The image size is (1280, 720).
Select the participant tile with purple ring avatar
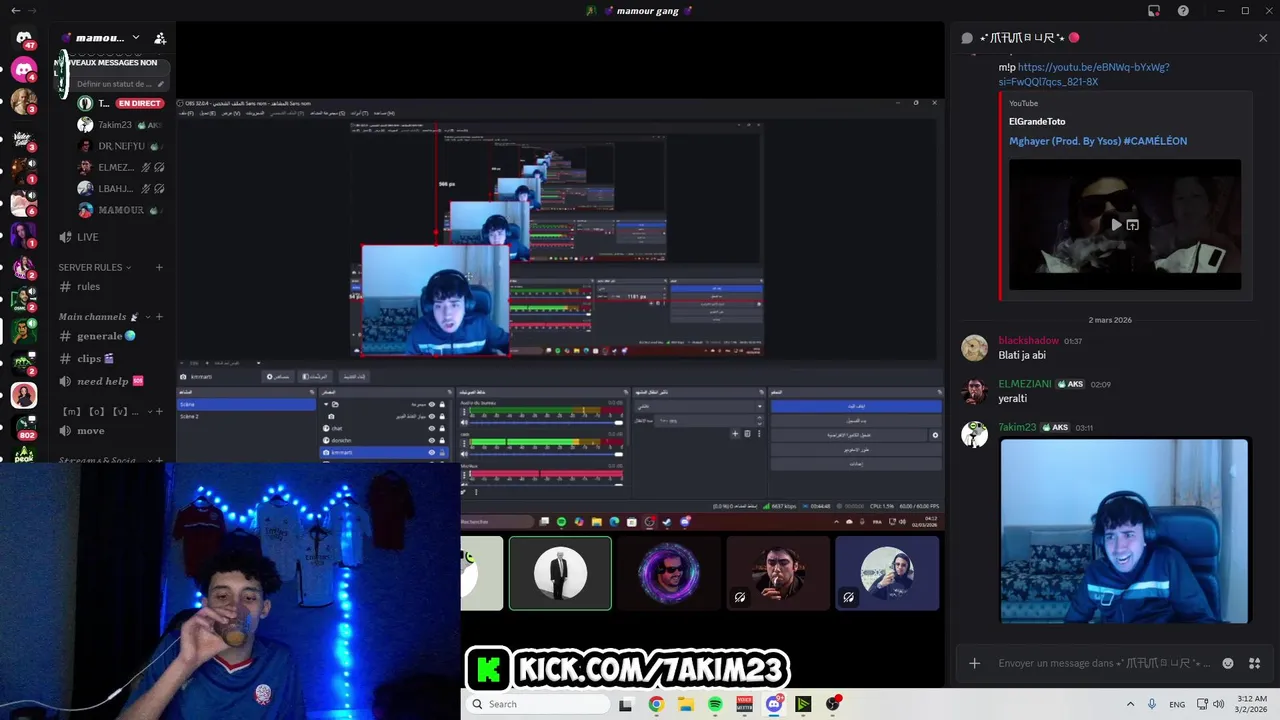[x=669, y=573]
